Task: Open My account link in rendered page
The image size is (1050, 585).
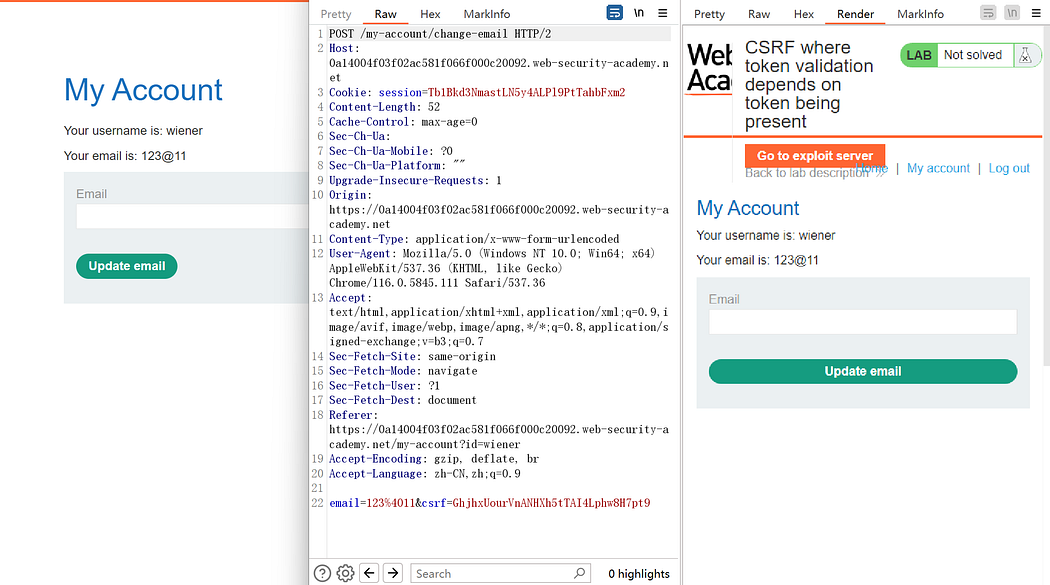Action: tap(938, 168)
